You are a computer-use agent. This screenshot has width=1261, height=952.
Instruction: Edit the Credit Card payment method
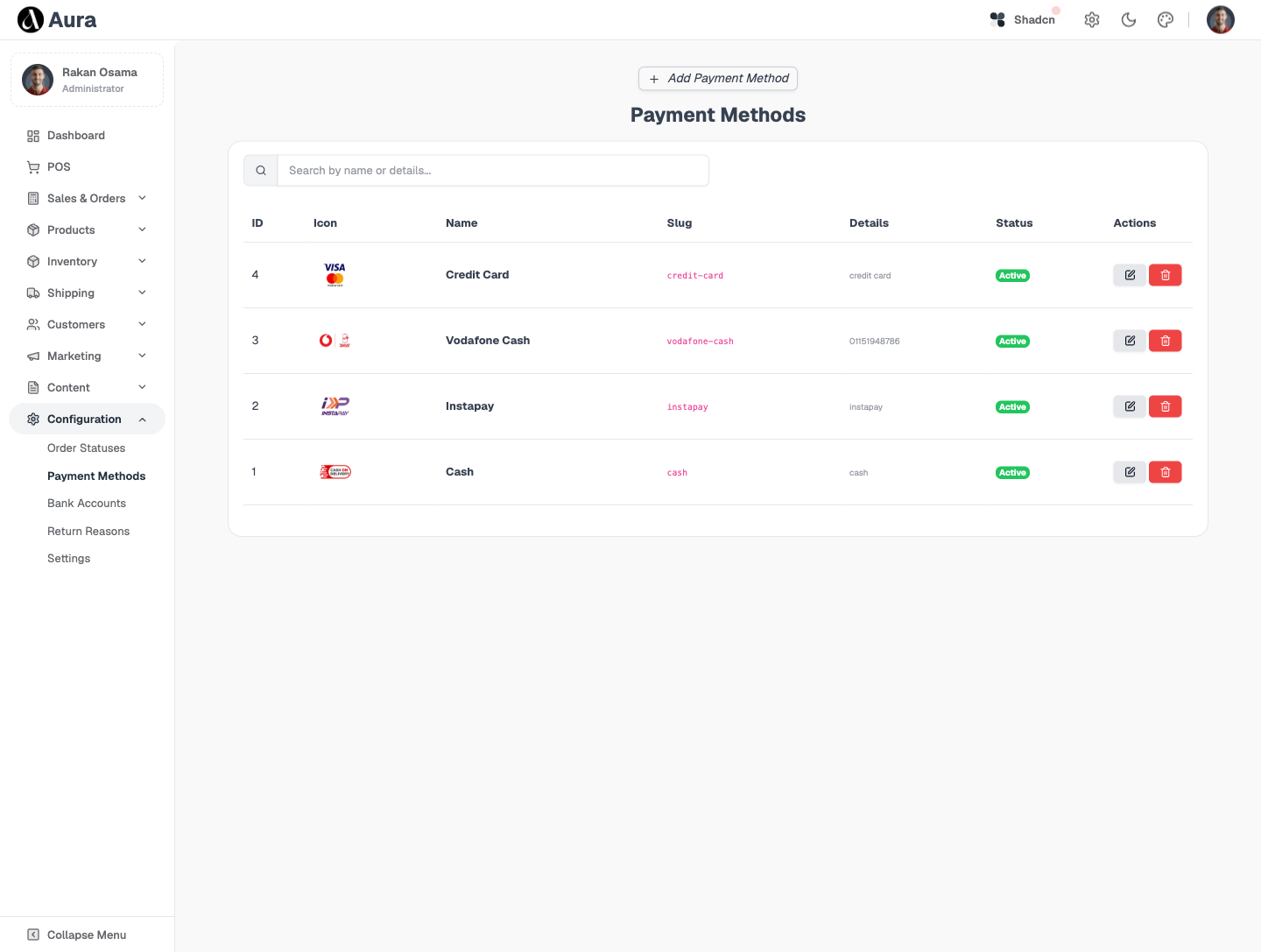pyautogui.click(x=1130, y=275)
